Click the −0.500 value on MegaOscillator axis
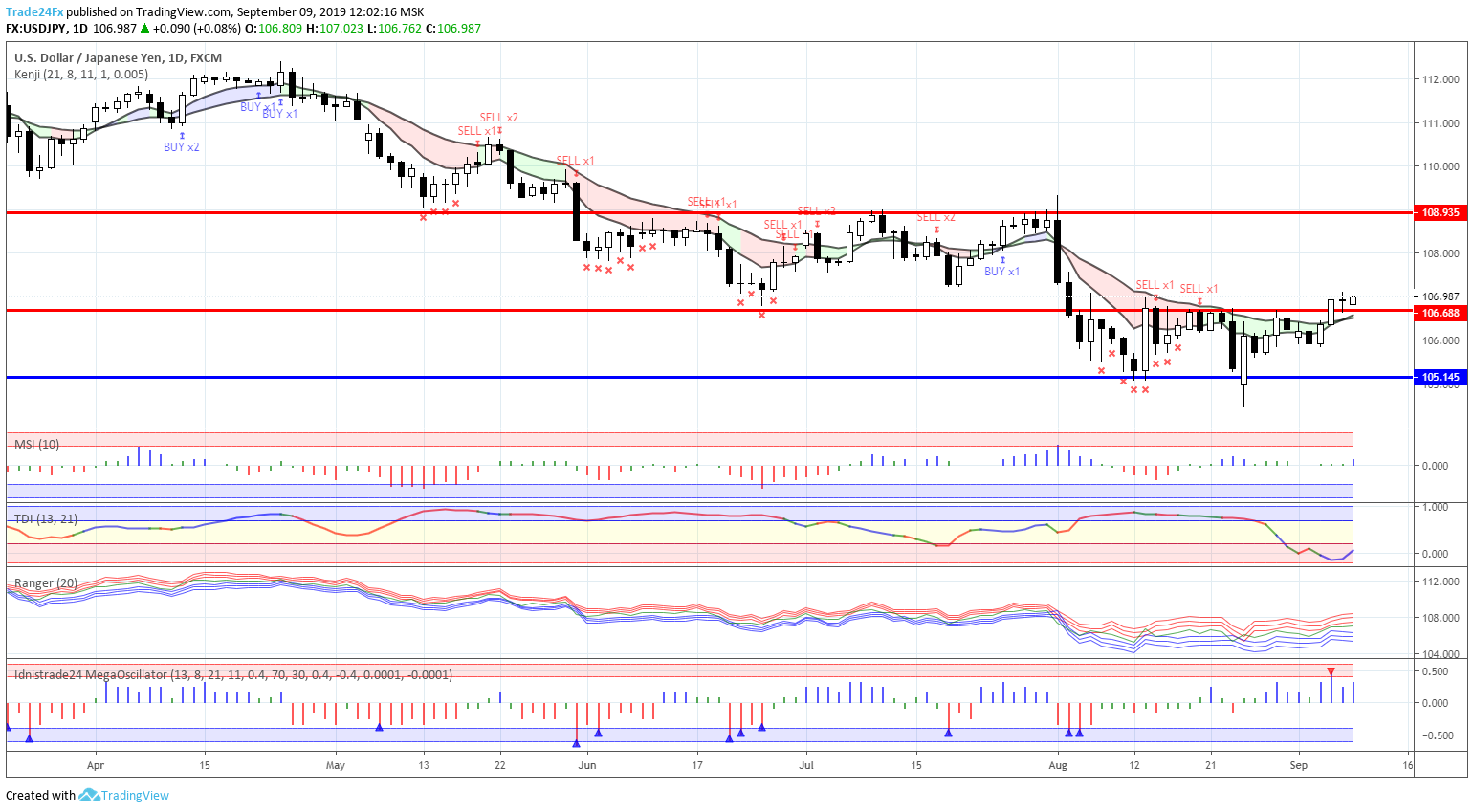Image resolution: width=1474 pixels, height=812 pixels. tap(1438, 735)
